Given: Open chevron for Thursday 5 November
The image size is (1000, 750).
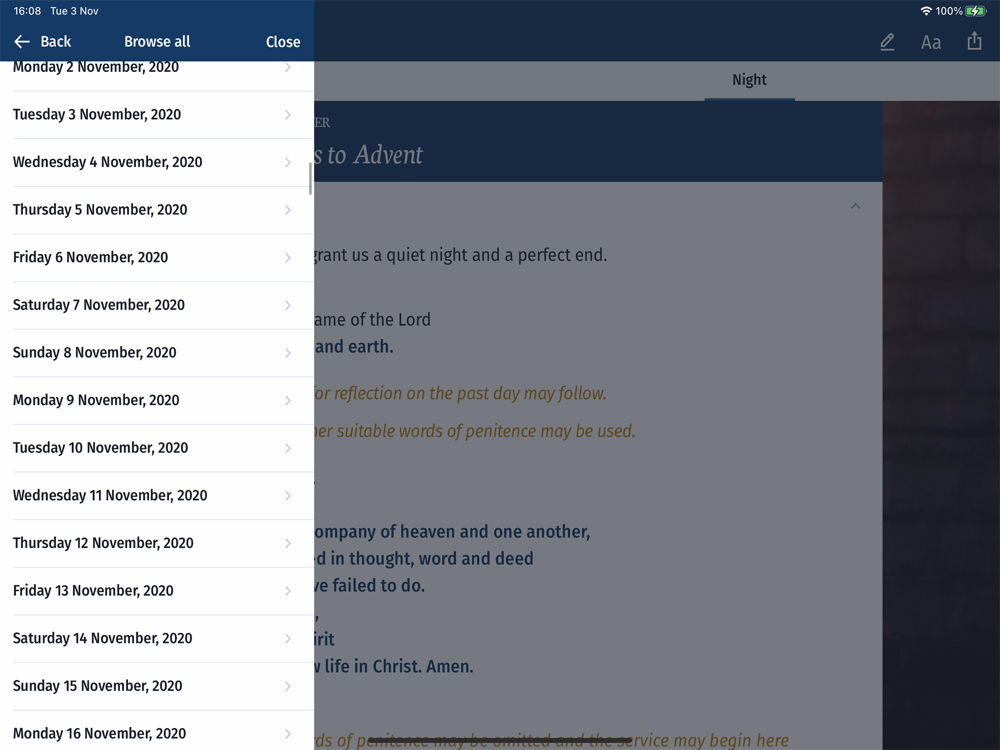Looking at the screenshot, I should (x=288, y=210).
